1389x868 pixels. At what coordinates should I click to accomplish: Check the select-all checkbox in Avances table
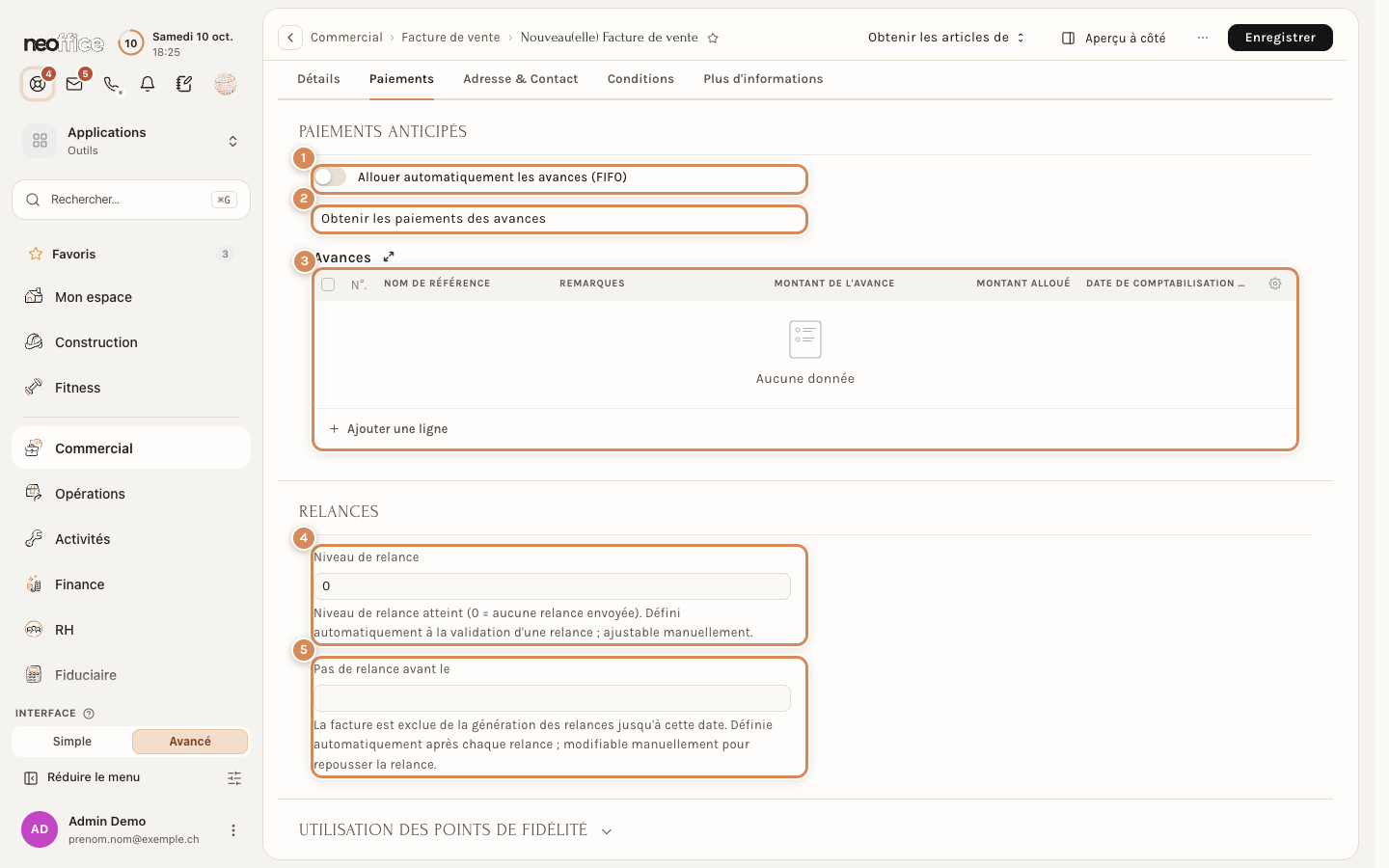pos(328,285)
